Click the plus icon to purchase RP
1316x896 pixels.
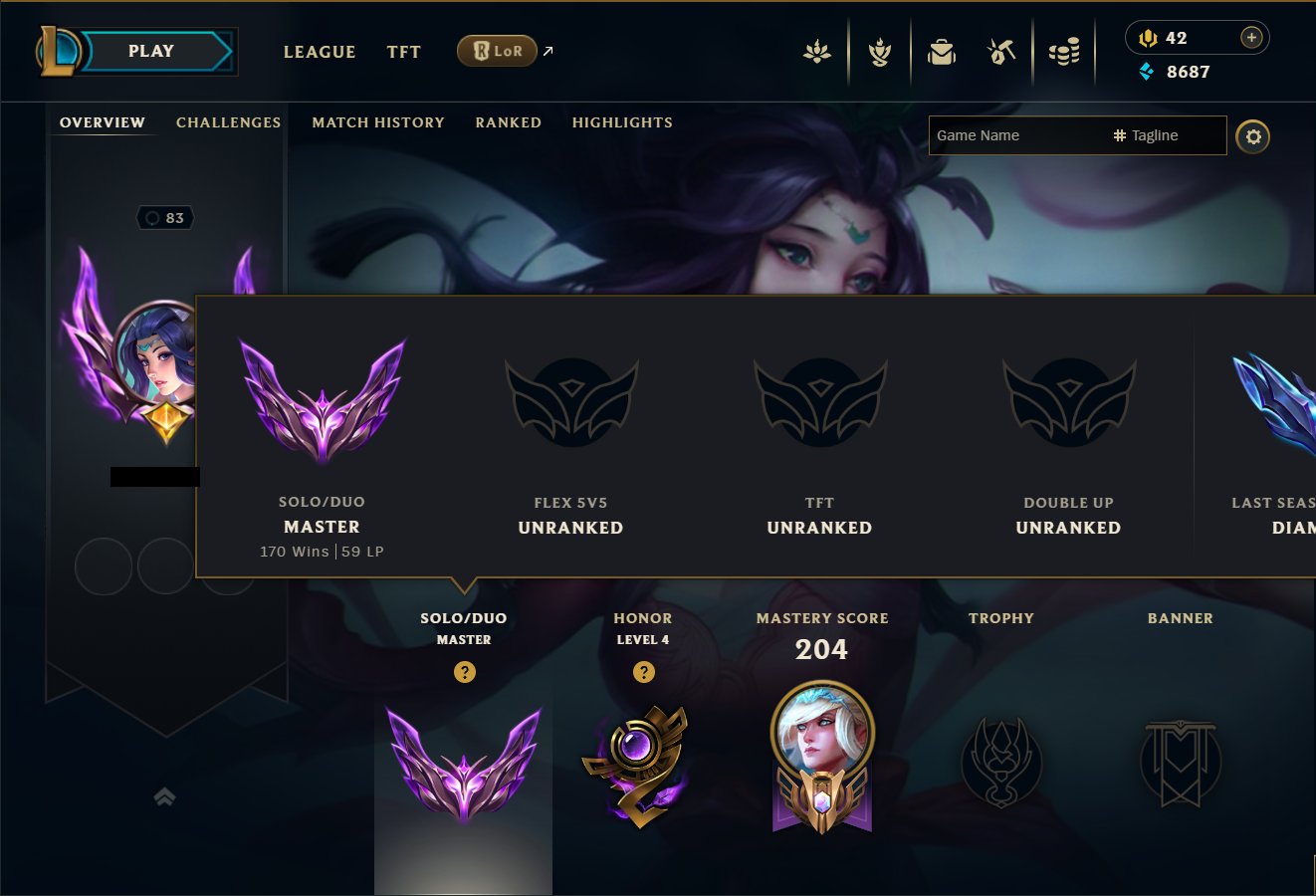pos(1251,38)
